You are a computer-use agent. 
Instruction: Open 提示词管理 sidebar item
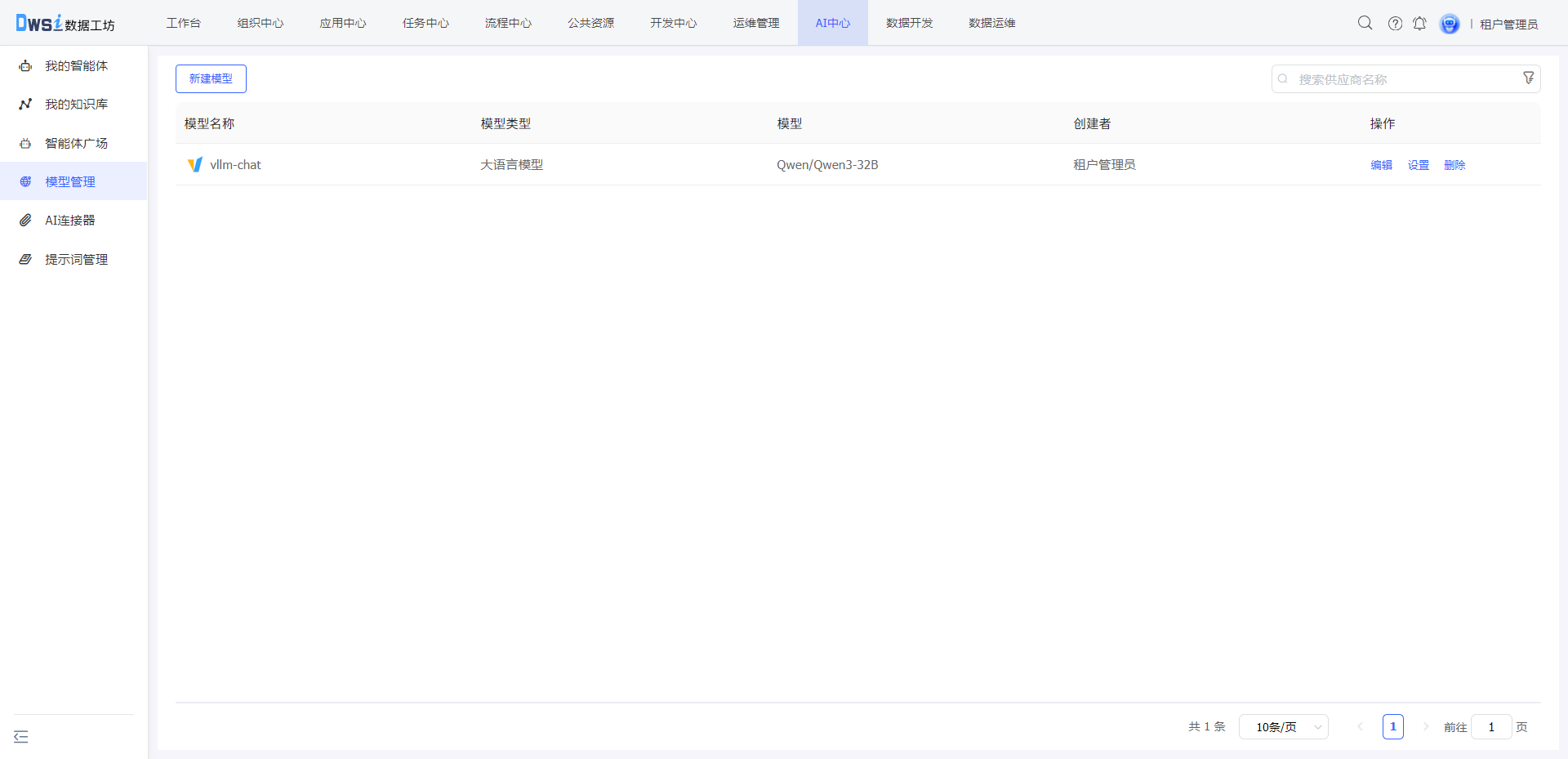pos(76,259)
